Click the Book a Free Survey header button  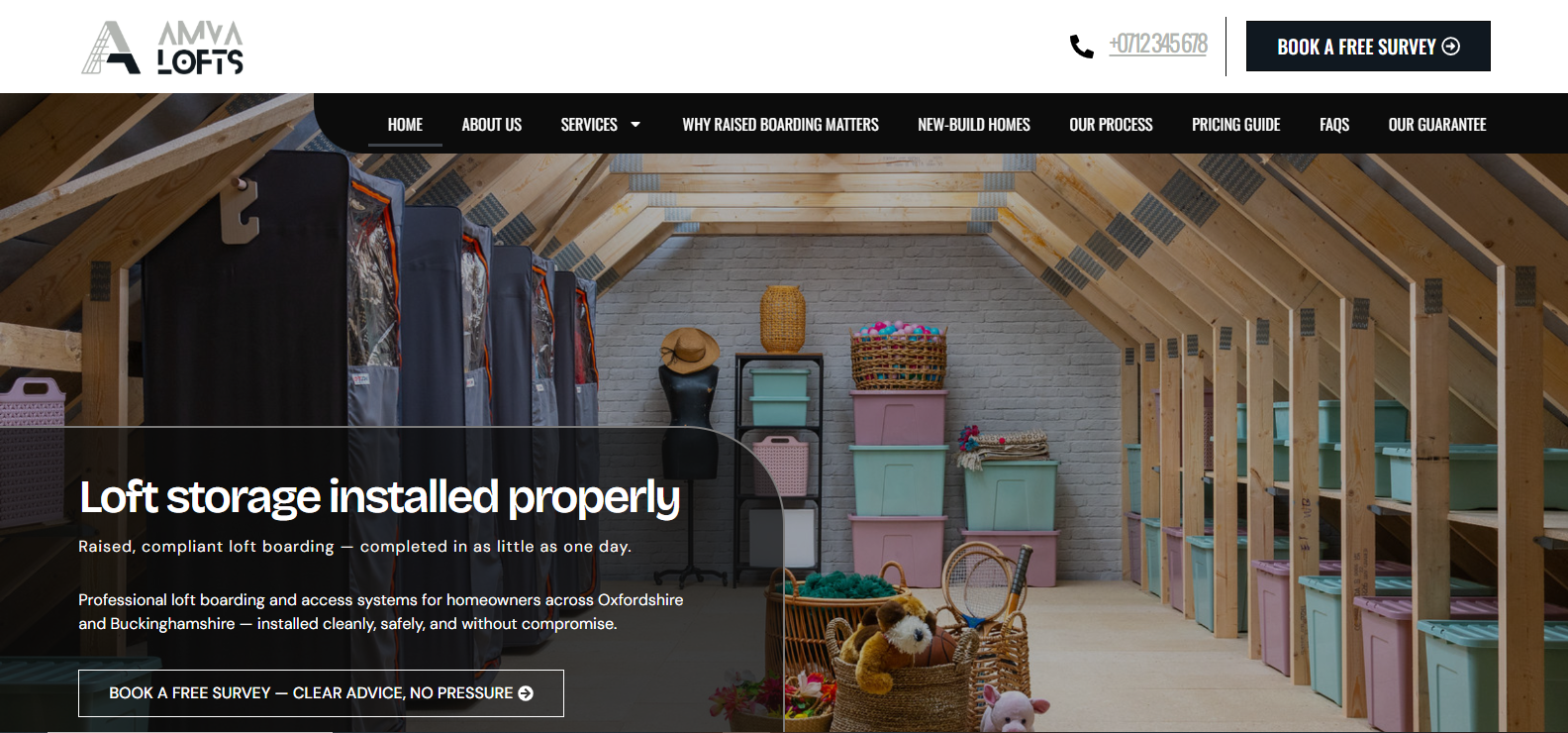click(1368, 47)
